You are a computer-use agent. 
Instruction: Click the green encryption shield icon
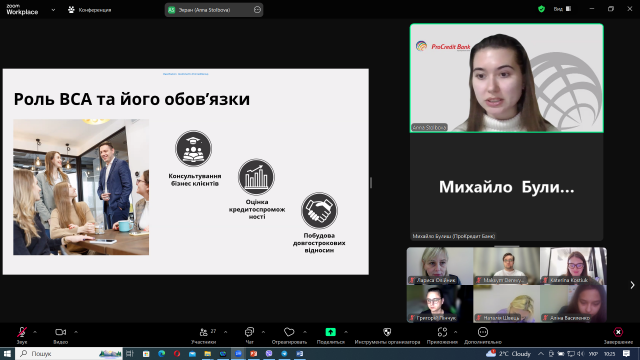tap(541, 9)
